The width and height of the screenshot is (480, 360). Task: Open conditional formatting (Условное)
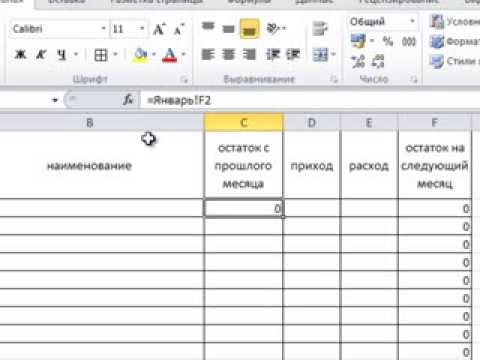[x=455, y=21]
